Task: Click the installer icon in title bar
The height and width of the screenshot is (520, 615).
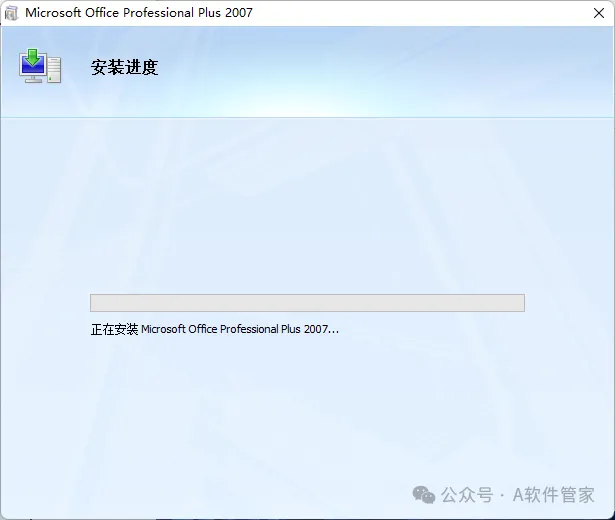Action: point(11,13)
